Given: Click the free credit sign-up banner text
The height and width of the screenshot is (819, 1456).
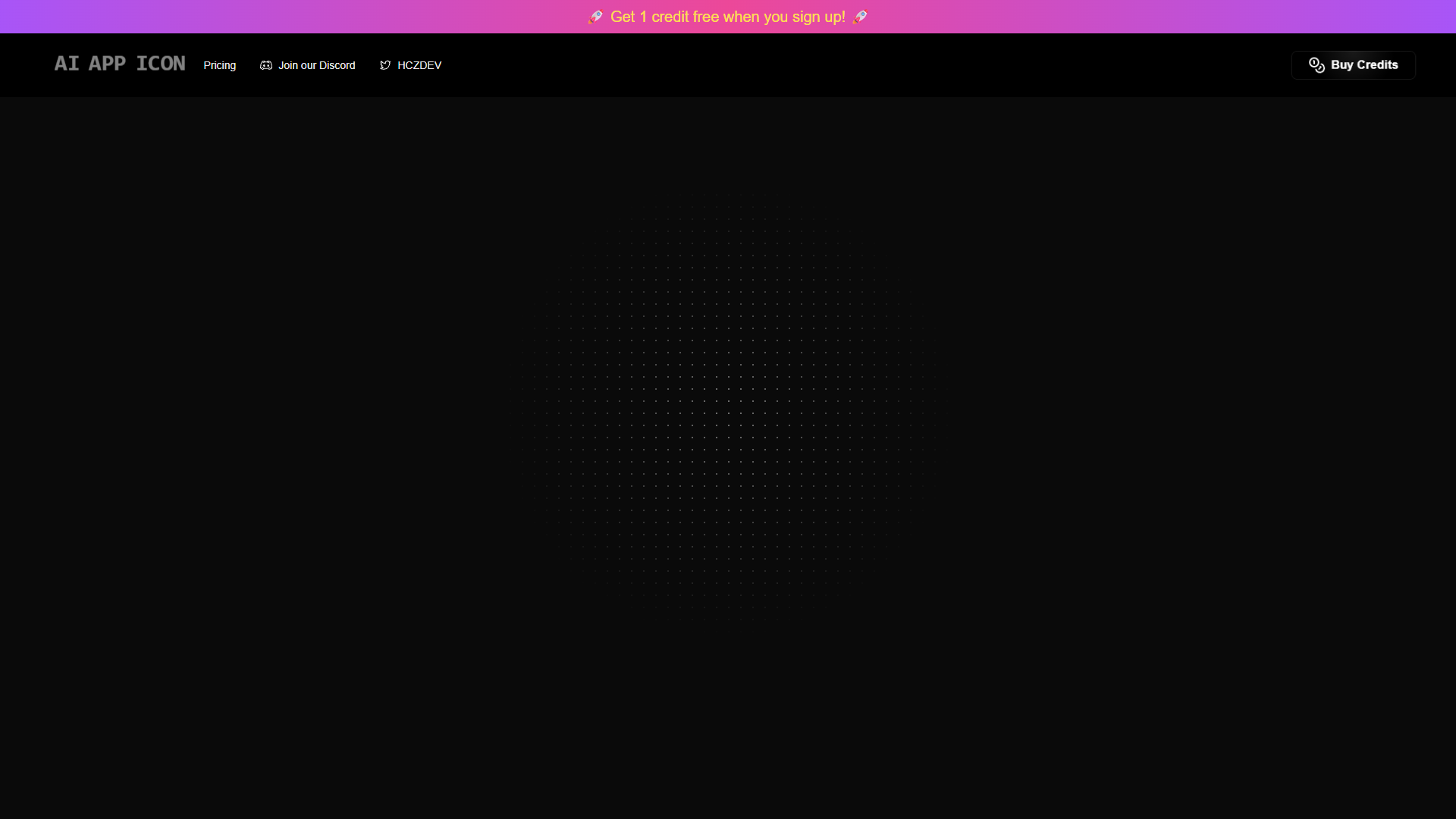Looking at the screenshot, I should tap(727, 17).
